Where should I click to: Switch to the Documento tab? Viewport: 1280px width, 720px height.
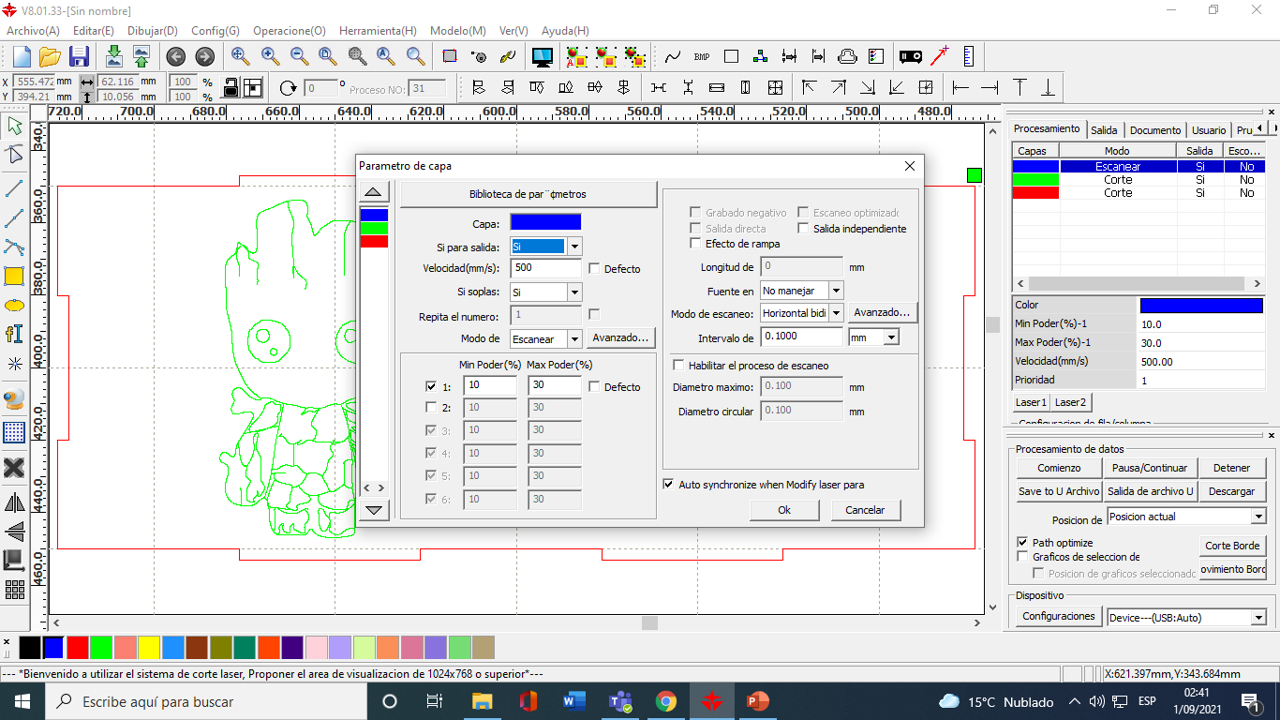[x=1155, y=130]
